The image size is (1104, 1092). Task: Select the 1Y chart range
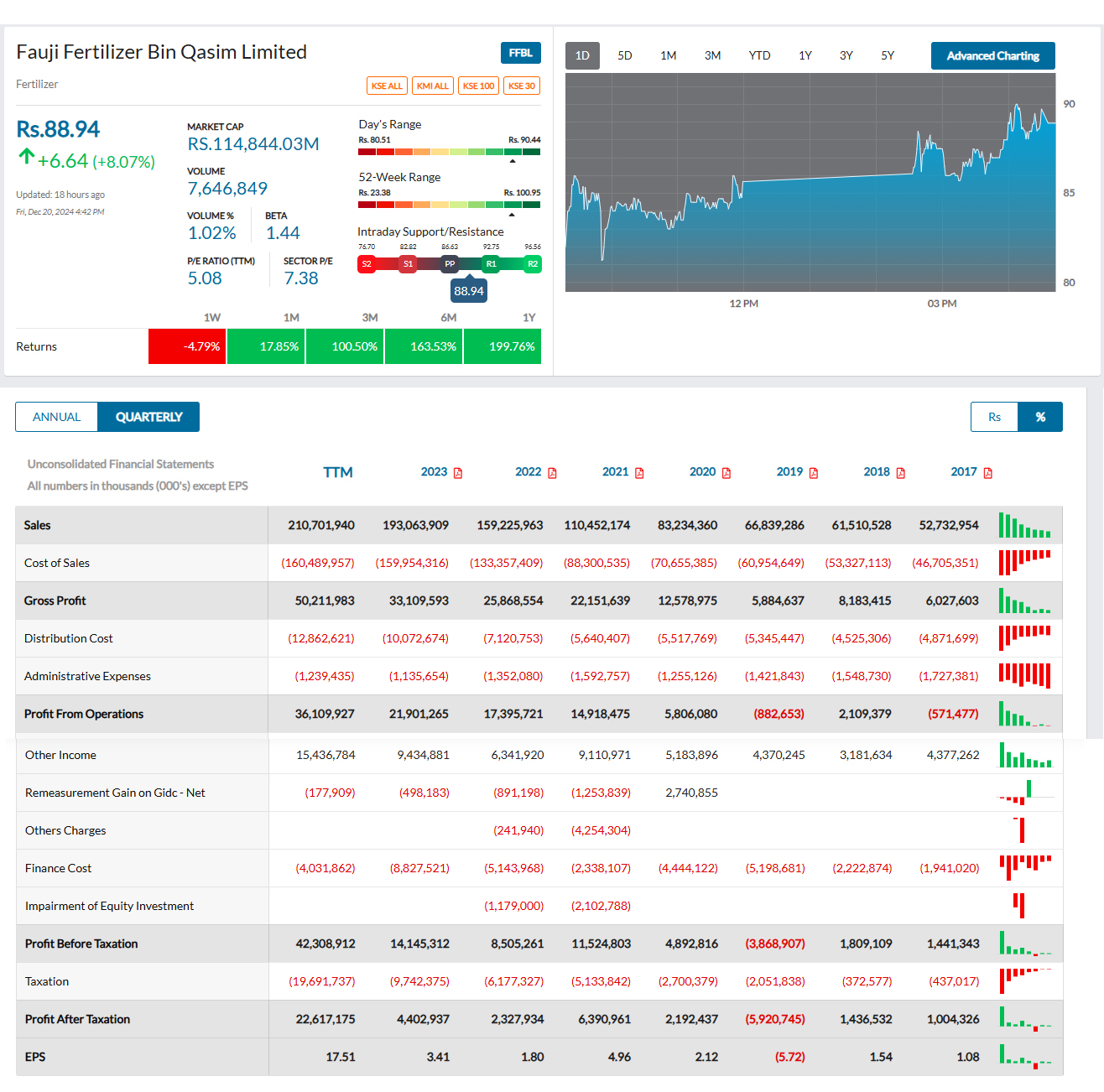[x=805, y=55]
